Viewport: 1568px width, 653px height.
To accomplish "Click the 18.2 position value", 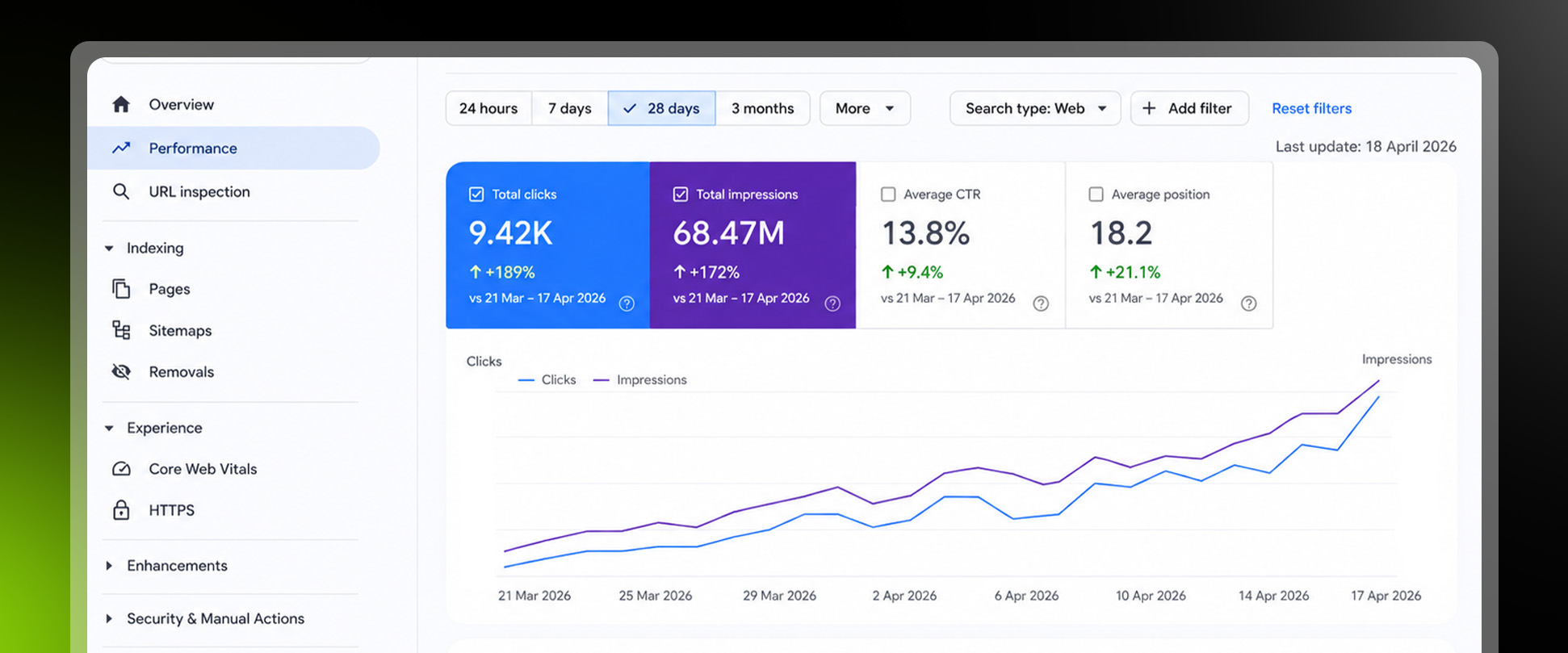I will (x=1121, y=233).
